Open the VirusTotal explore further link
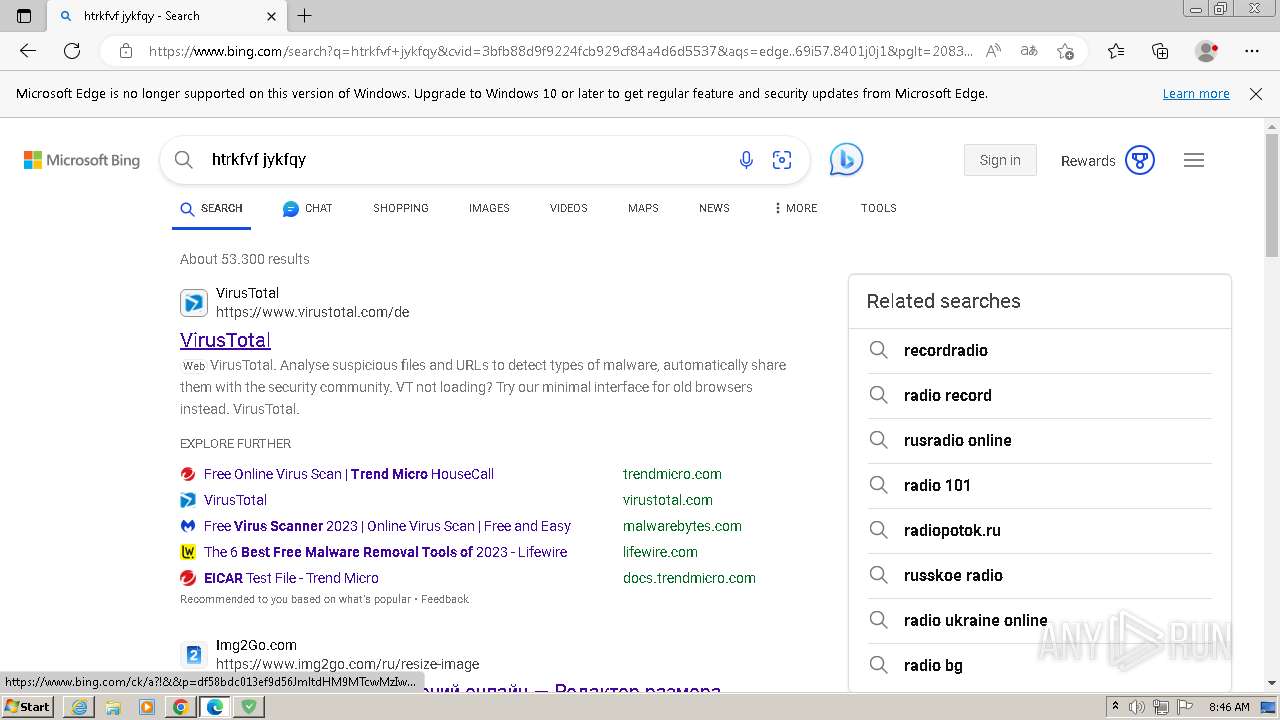 (235, 500)
